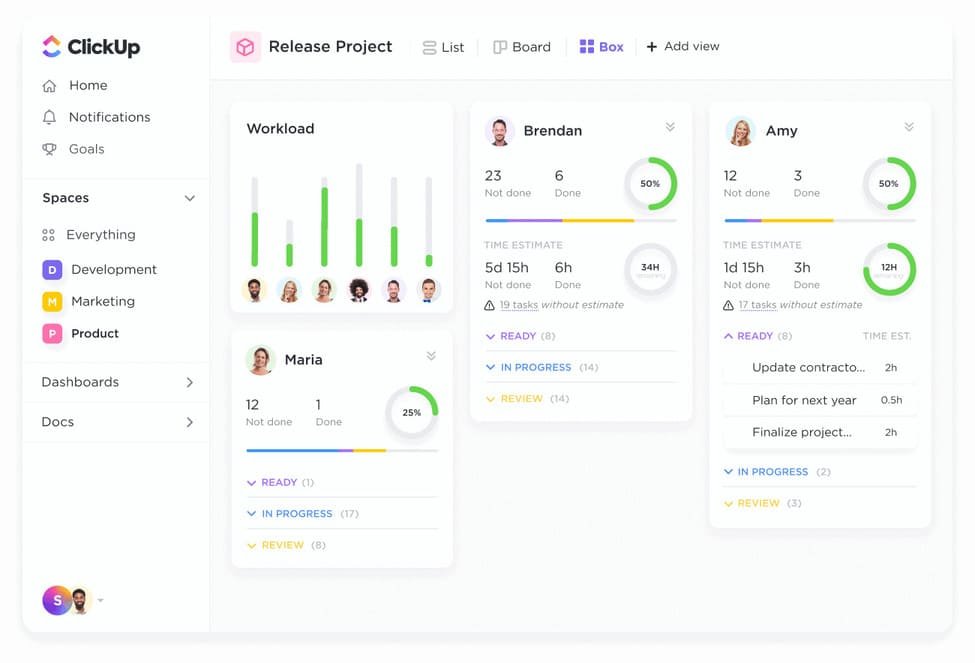Expand Maria's REVIEW group

click(252, 546)
